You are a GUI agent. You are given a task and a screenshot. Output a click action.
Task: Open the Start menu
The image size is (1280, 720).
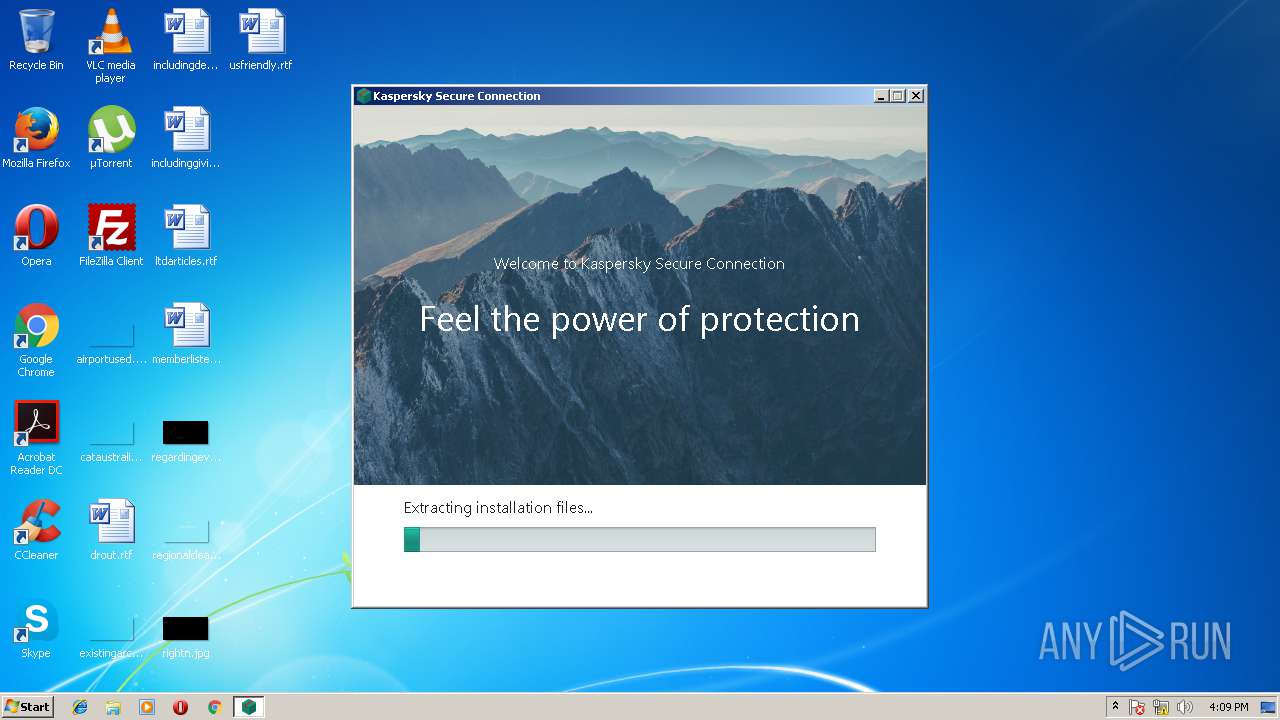28,707
